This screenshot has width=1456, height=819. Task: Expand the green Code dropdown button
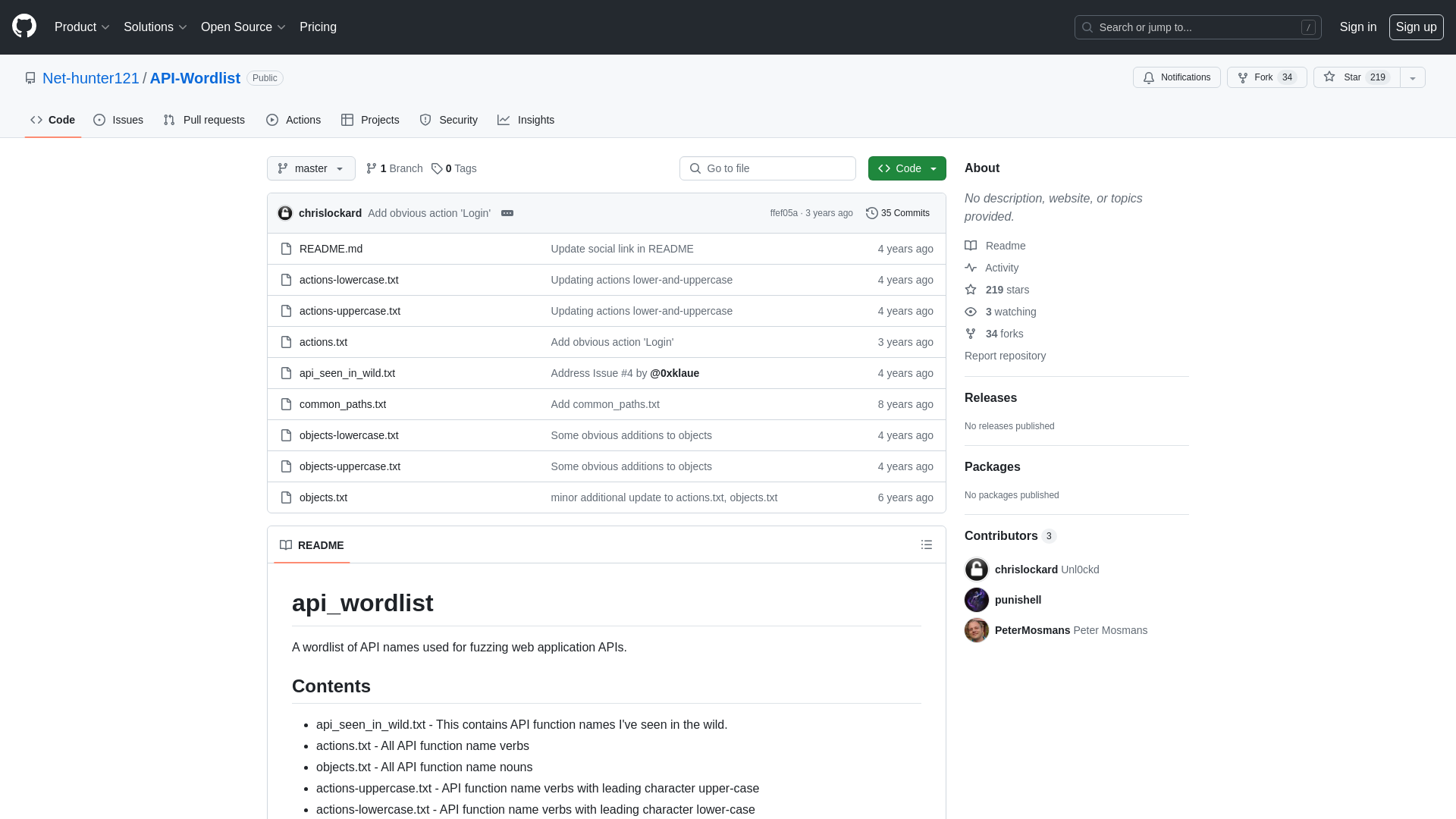point(907,168)
